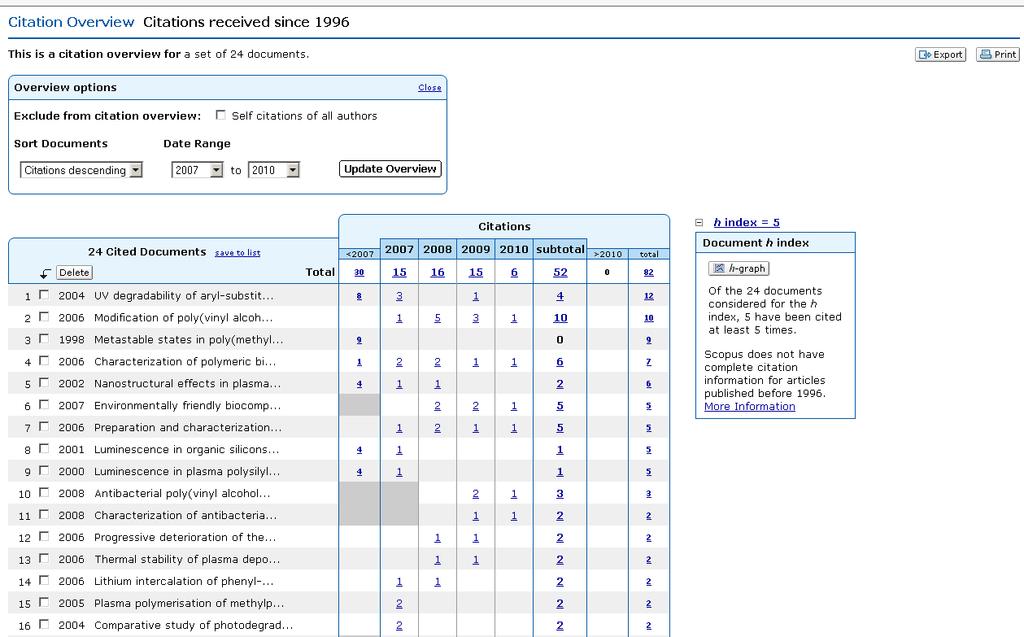Tick checkbox for Thermal stability of plasma depo...
The image size is (1024, 637).
click(44, 559)
